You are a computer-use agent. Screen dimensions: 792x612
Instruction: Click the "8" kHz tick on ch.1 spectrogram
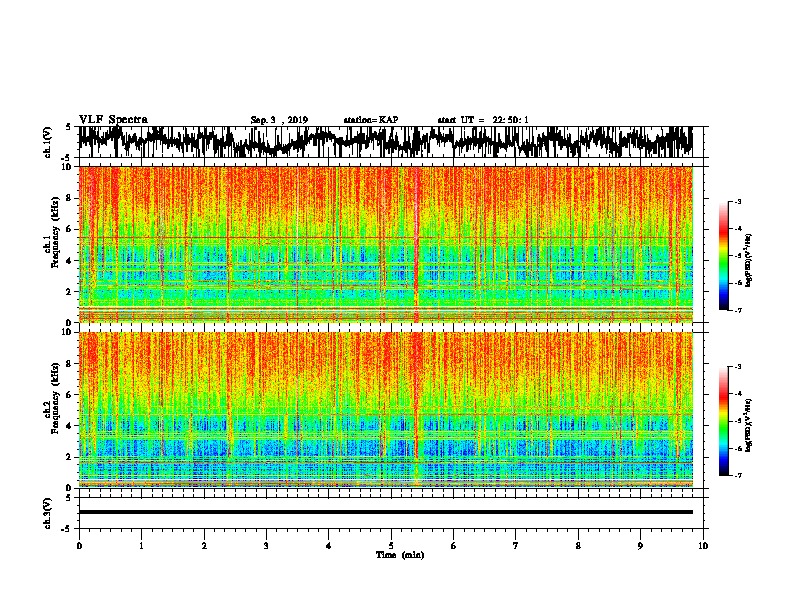[x=69, y=198]
